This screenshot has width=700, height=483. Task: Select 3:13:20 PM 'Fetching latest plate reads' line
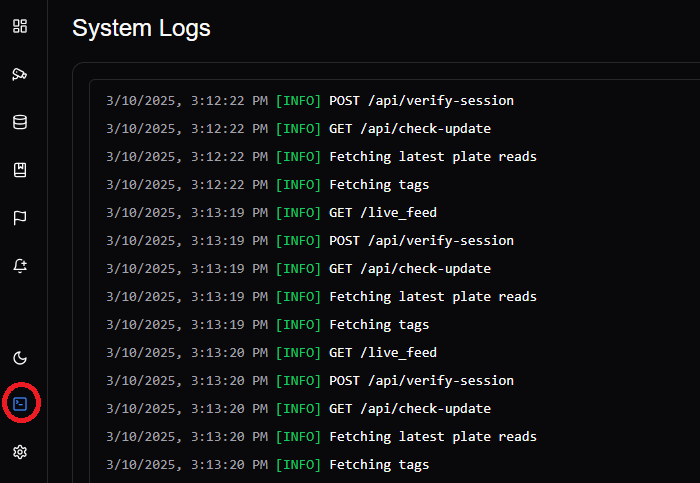coord(321,437)
